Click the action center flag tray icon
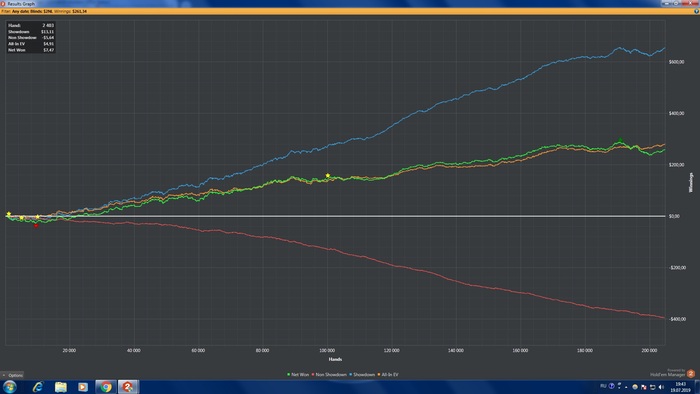Image resolution: width=700 pixels, height=394 pixels. pyautogui.click(x=644, y=387)
